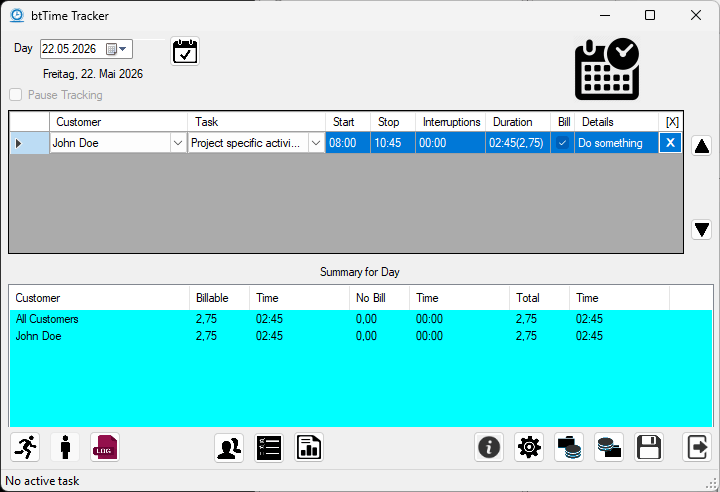This screenshot has width=720, height=492.
Task: Click the large calendar clock logo
Action: coord(607,69)
